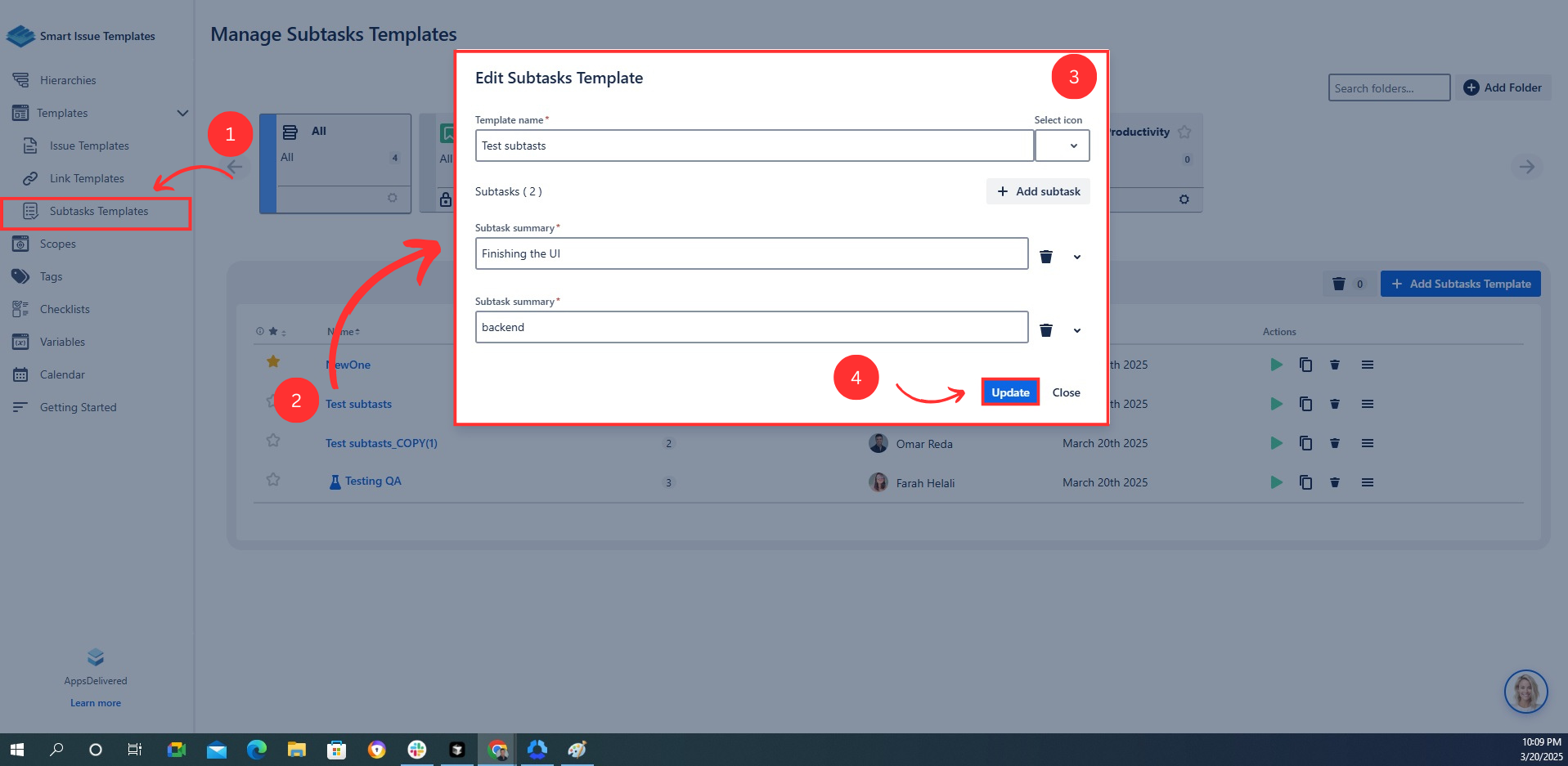Click the Update button

pyautogui.click(x=1010, y=392)
